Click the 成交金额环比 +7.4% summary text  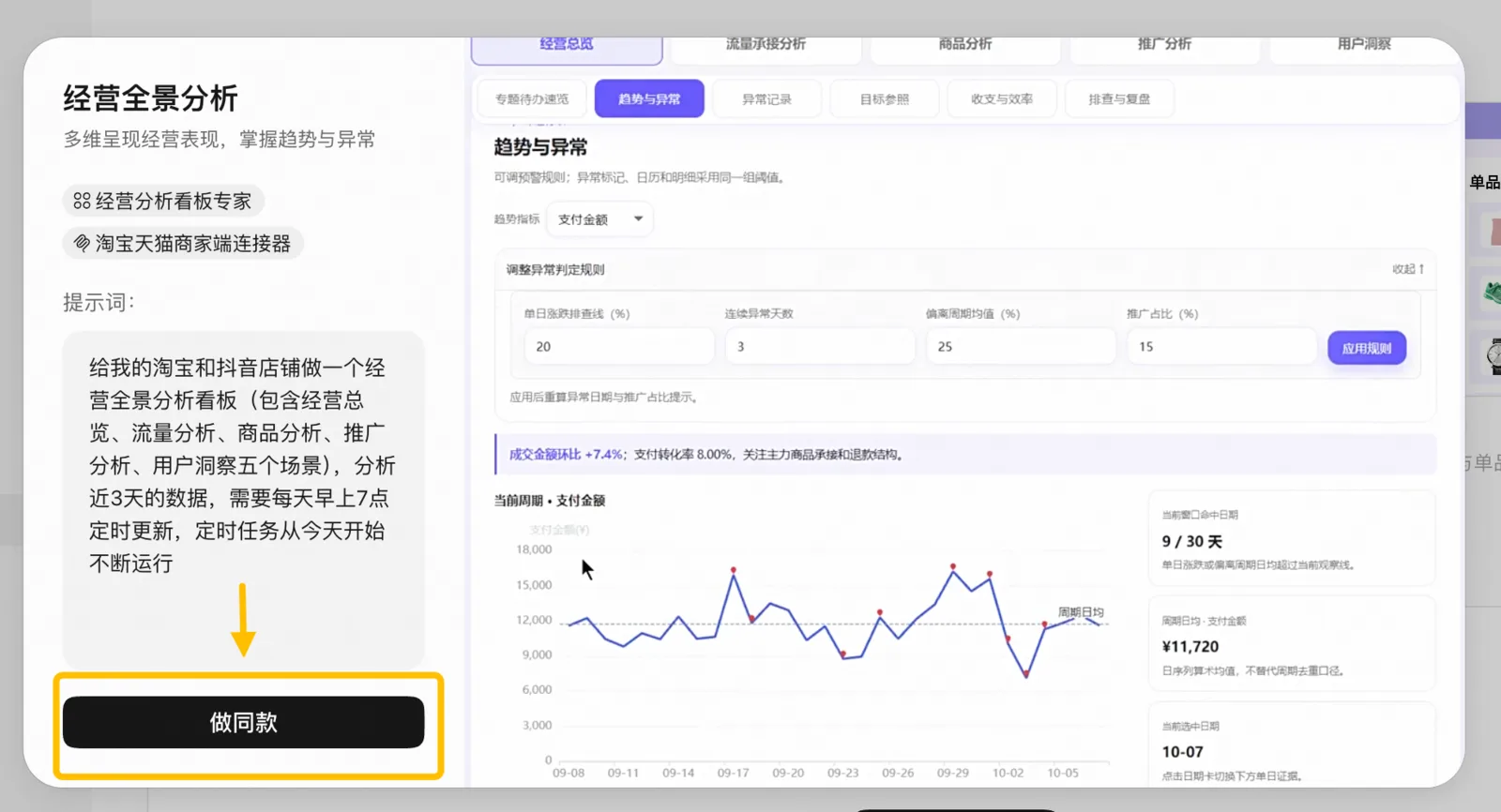566,454
